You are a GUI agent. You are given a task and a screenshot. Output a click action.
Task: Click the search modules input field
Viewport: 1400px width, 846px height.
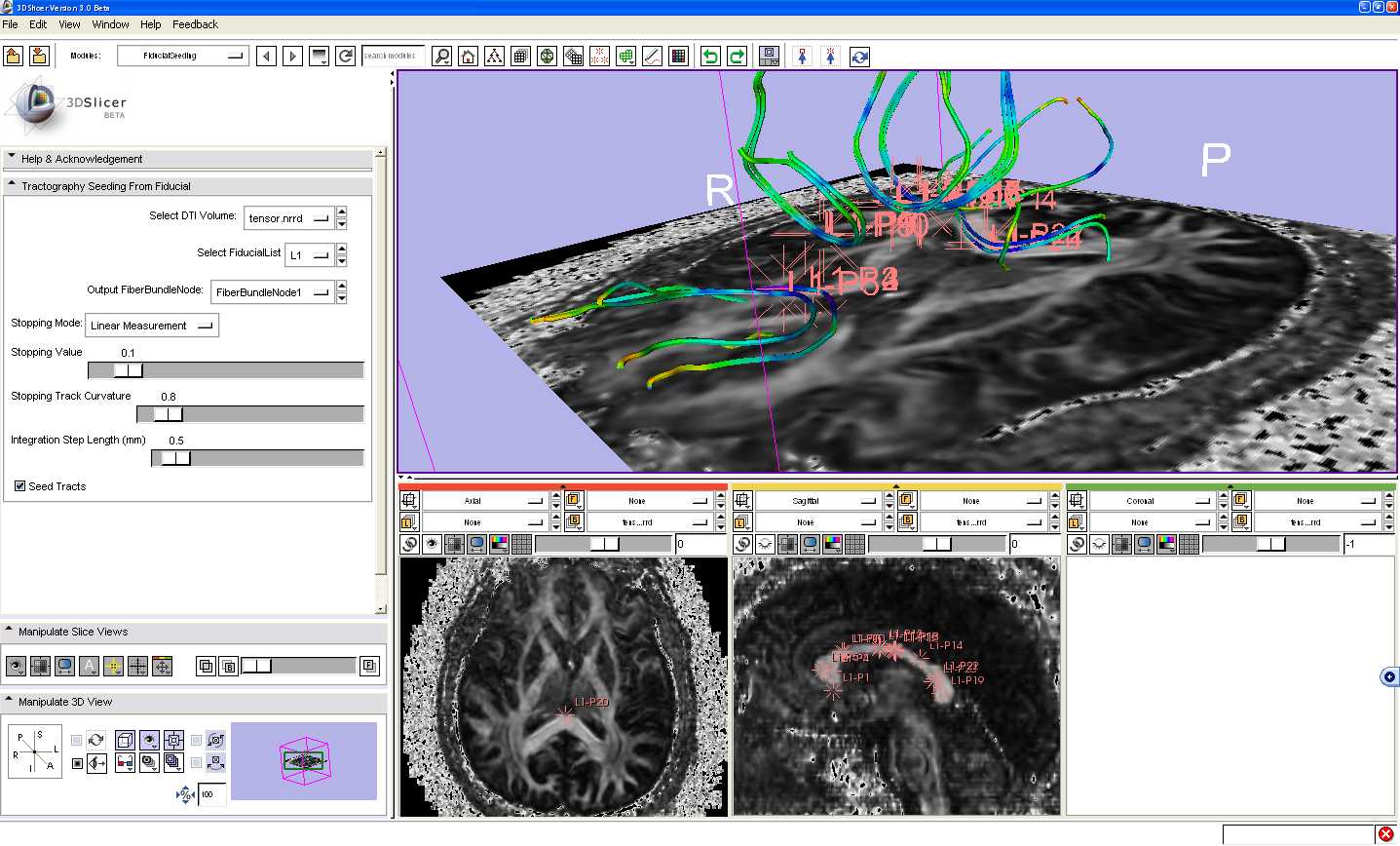[393, 57]
